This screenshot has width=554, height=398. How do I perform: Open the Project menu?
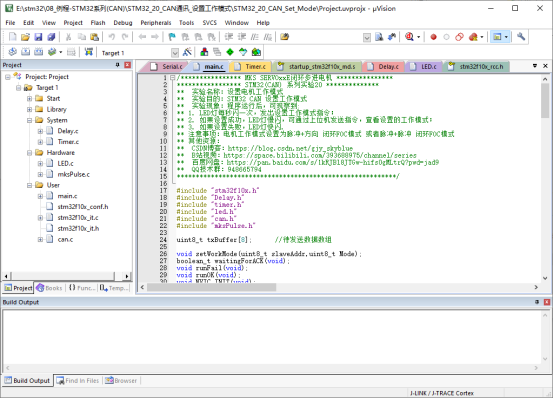[x=73, y=23]
